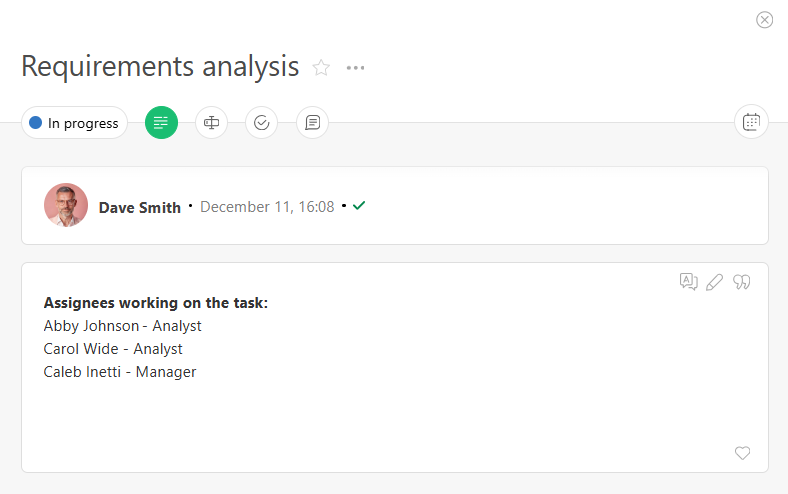Click the green read checkmark next to the date
The height and width of the screenshot is (494, 788).
(359, 206)
